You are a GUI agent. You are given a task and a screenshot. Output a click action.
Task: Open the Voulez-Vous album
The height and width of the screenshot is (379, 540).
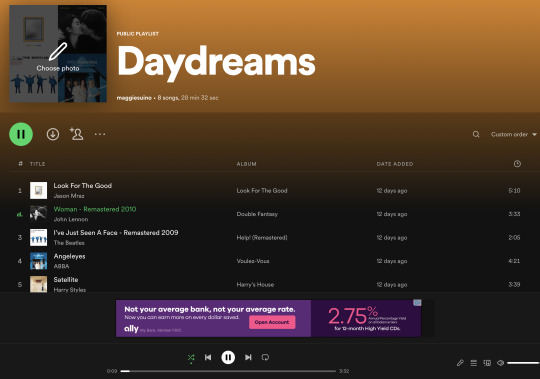(x=253, y=261)
